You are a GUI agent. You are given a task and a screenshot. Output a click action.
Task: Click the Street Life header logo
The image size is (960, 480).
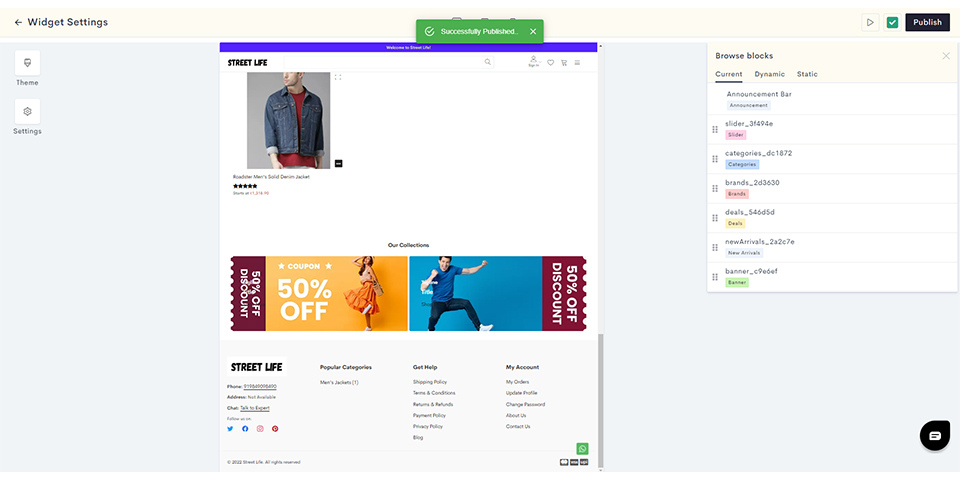(247, 62)
